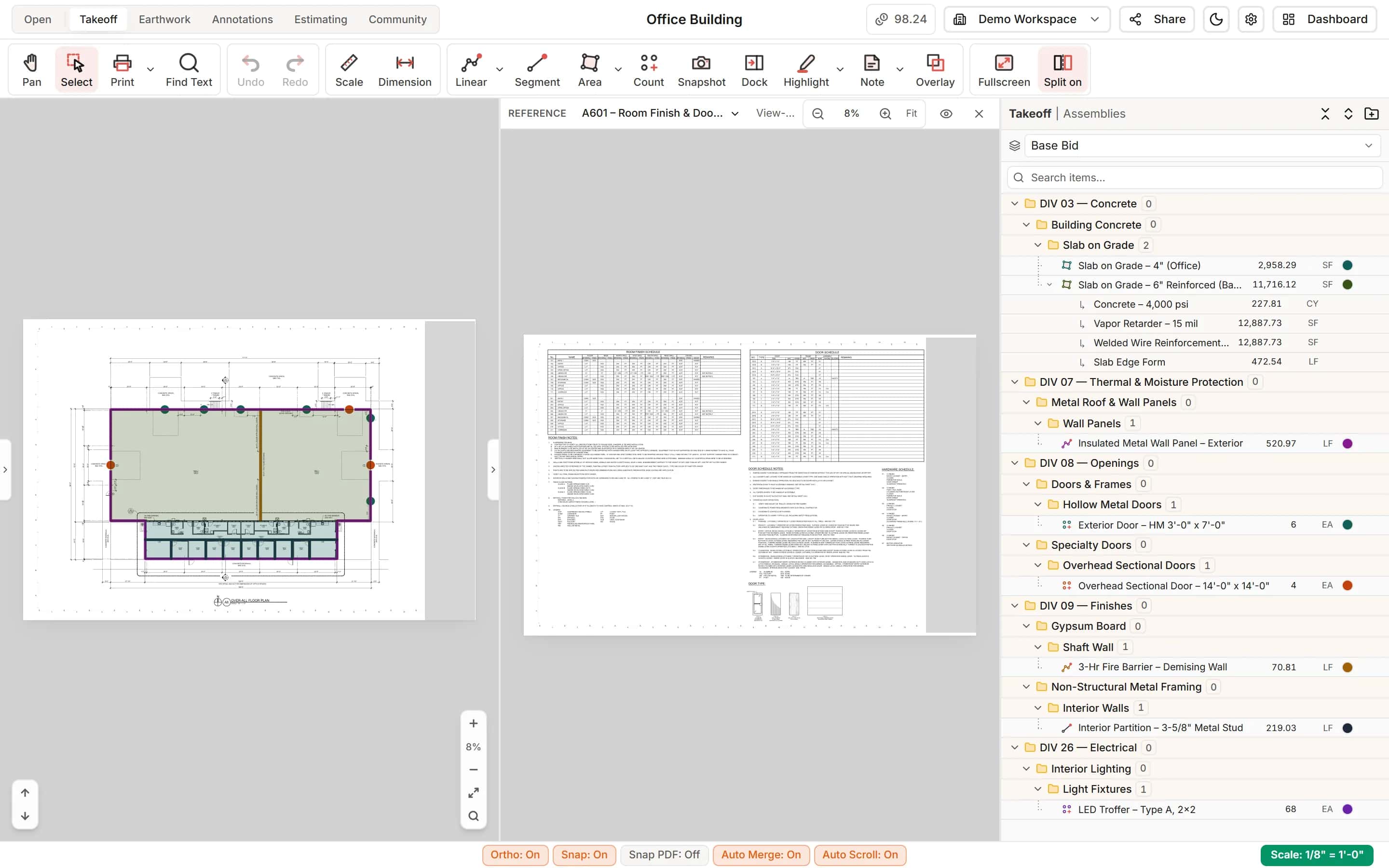
Task: Open Community tab
Action: tap(397, 19)
